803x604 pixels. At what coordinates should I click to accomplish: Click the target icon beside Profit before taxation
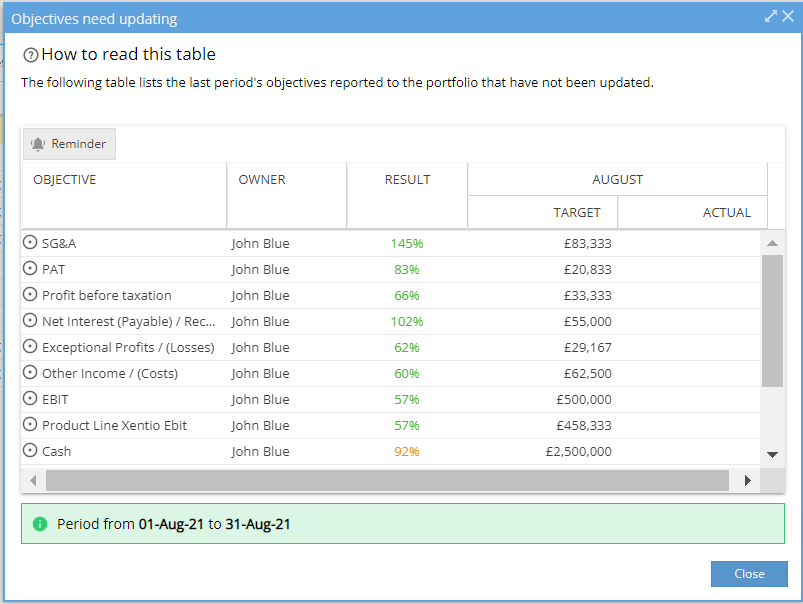tap(30, 295)
